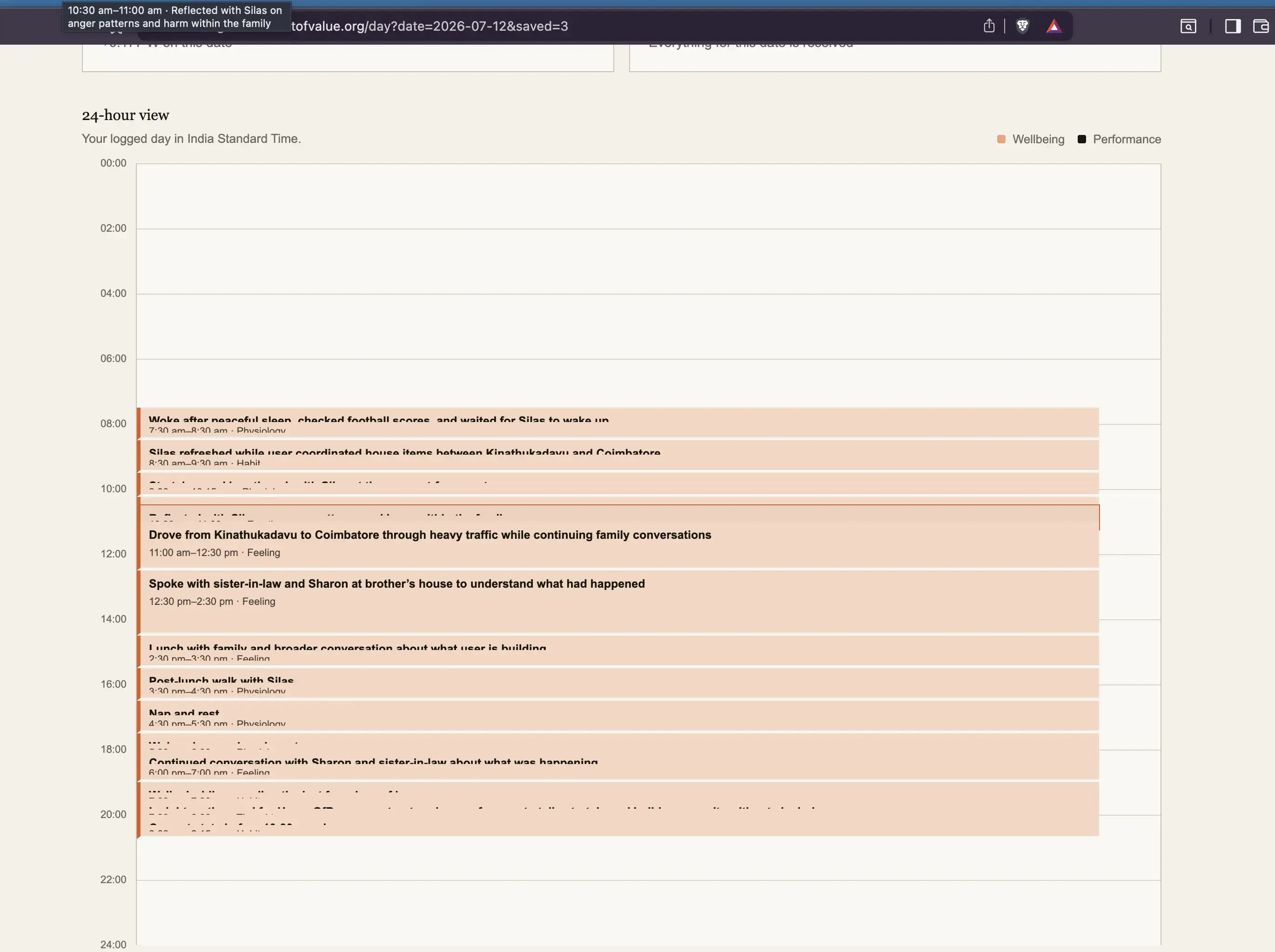This screenshot has width=1275, height=952.
Task: Click the 12:00 time axis label
Action: (x=113, y=554)
